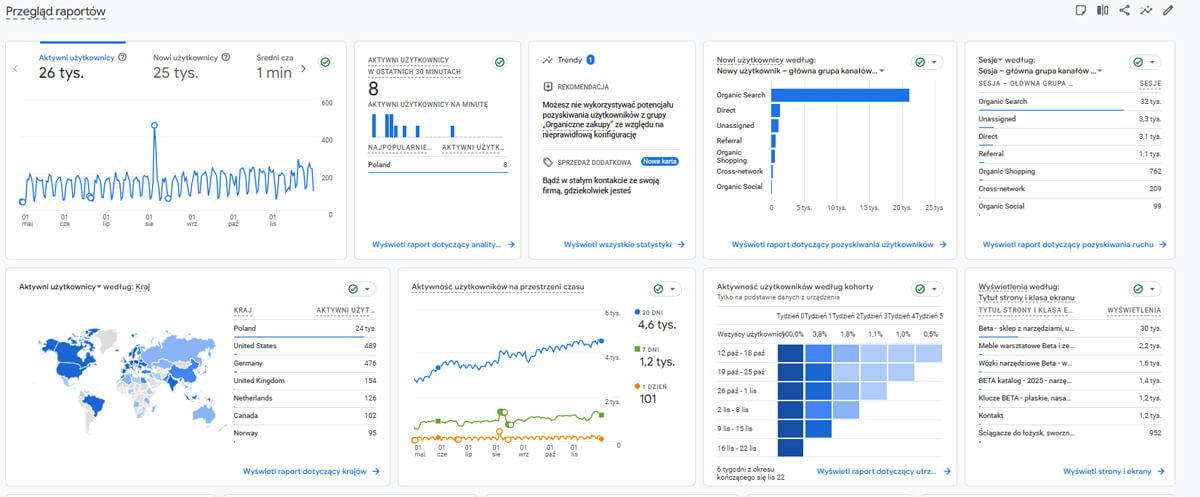Click the compare data columns icon
This screenshot has height=497, width=1200.
(1102, 11)
